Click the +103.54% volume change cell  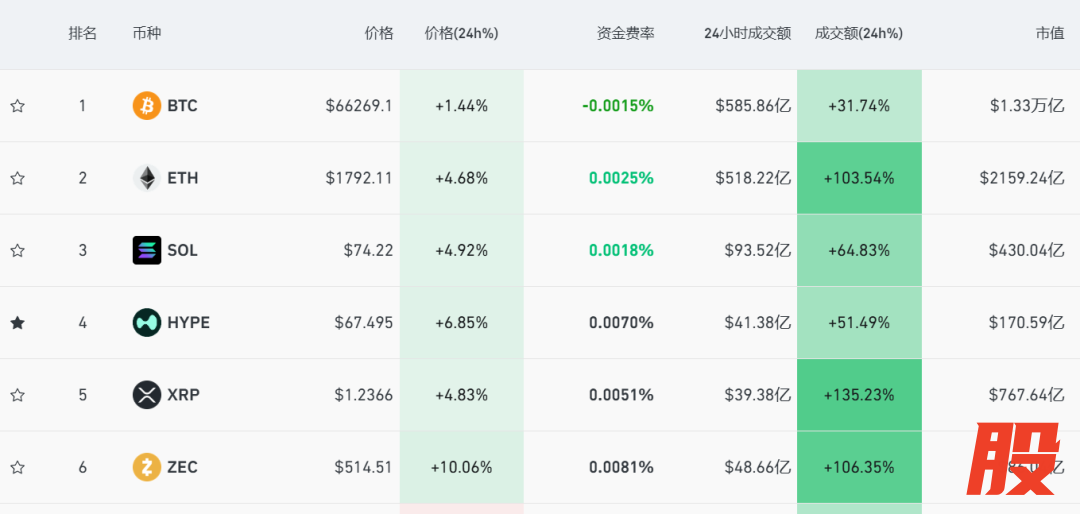tap(859, 178)
